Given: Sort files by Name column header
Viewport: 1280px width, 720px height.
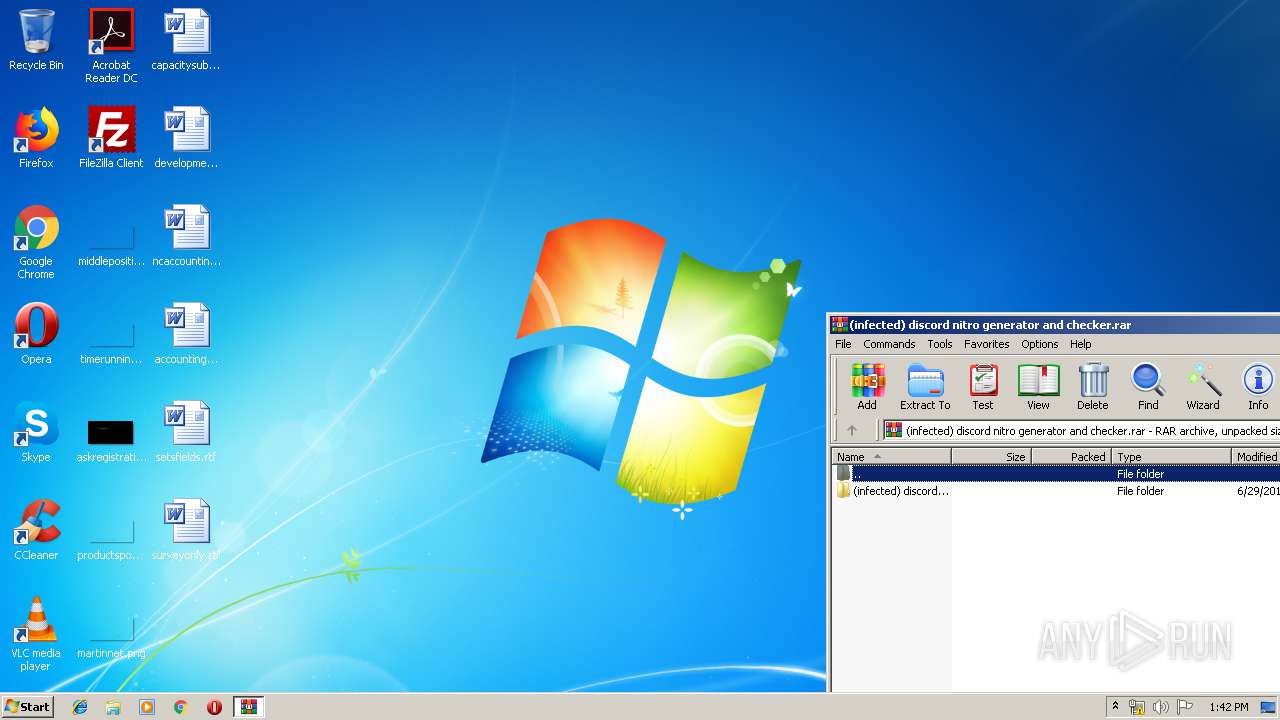Looking at the screenshot, I should [x=891, y=457].
